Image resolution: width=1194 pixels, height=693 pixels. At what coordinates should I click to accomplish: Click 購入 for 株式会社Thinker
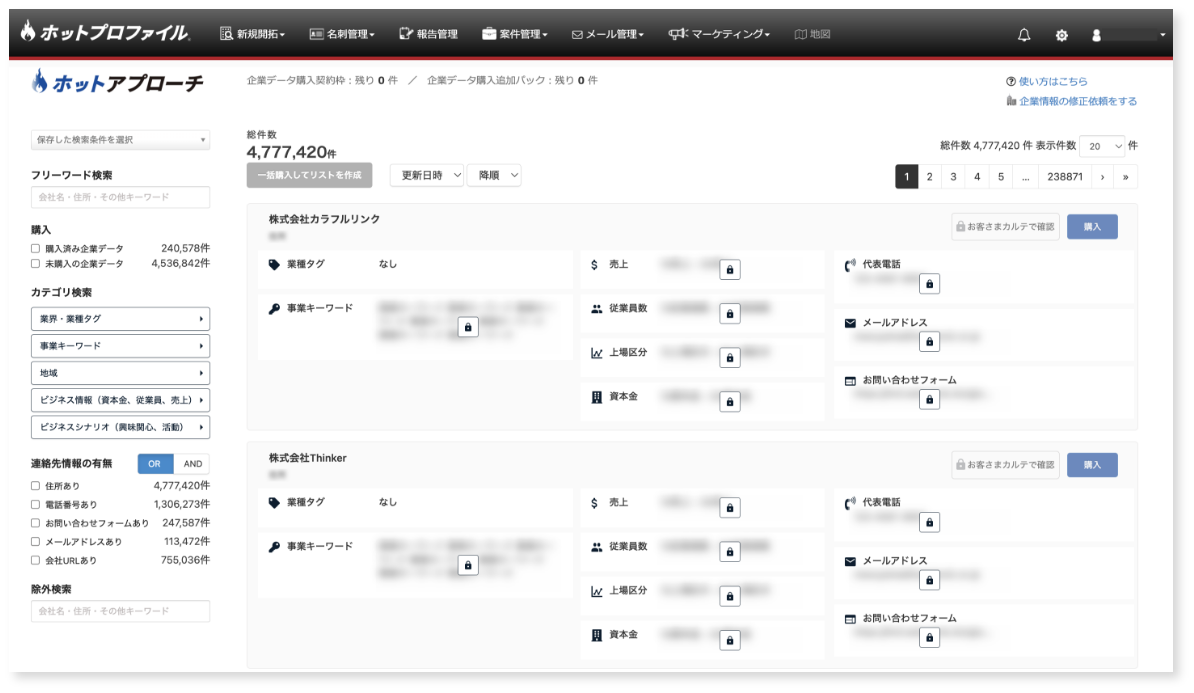(1092, 465)
